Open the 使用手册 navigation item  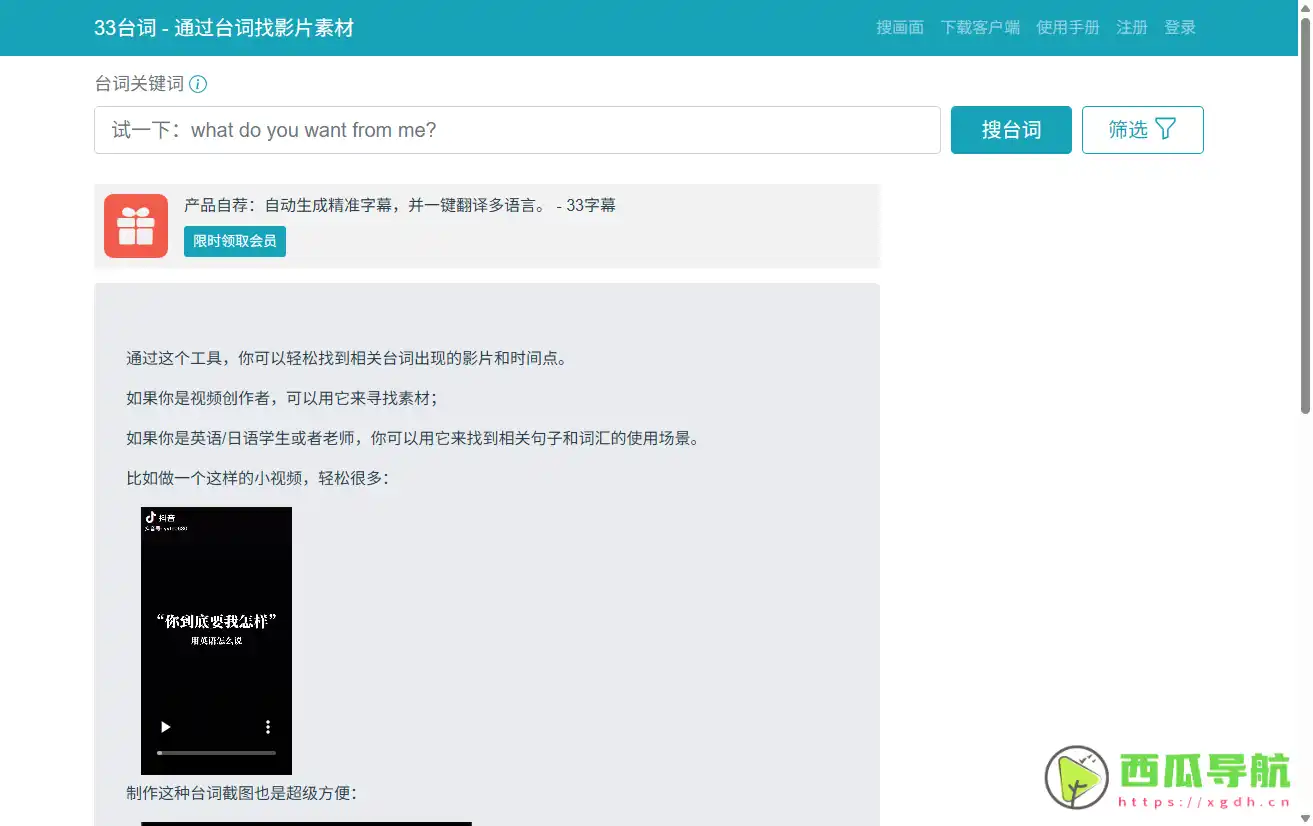1068,27
